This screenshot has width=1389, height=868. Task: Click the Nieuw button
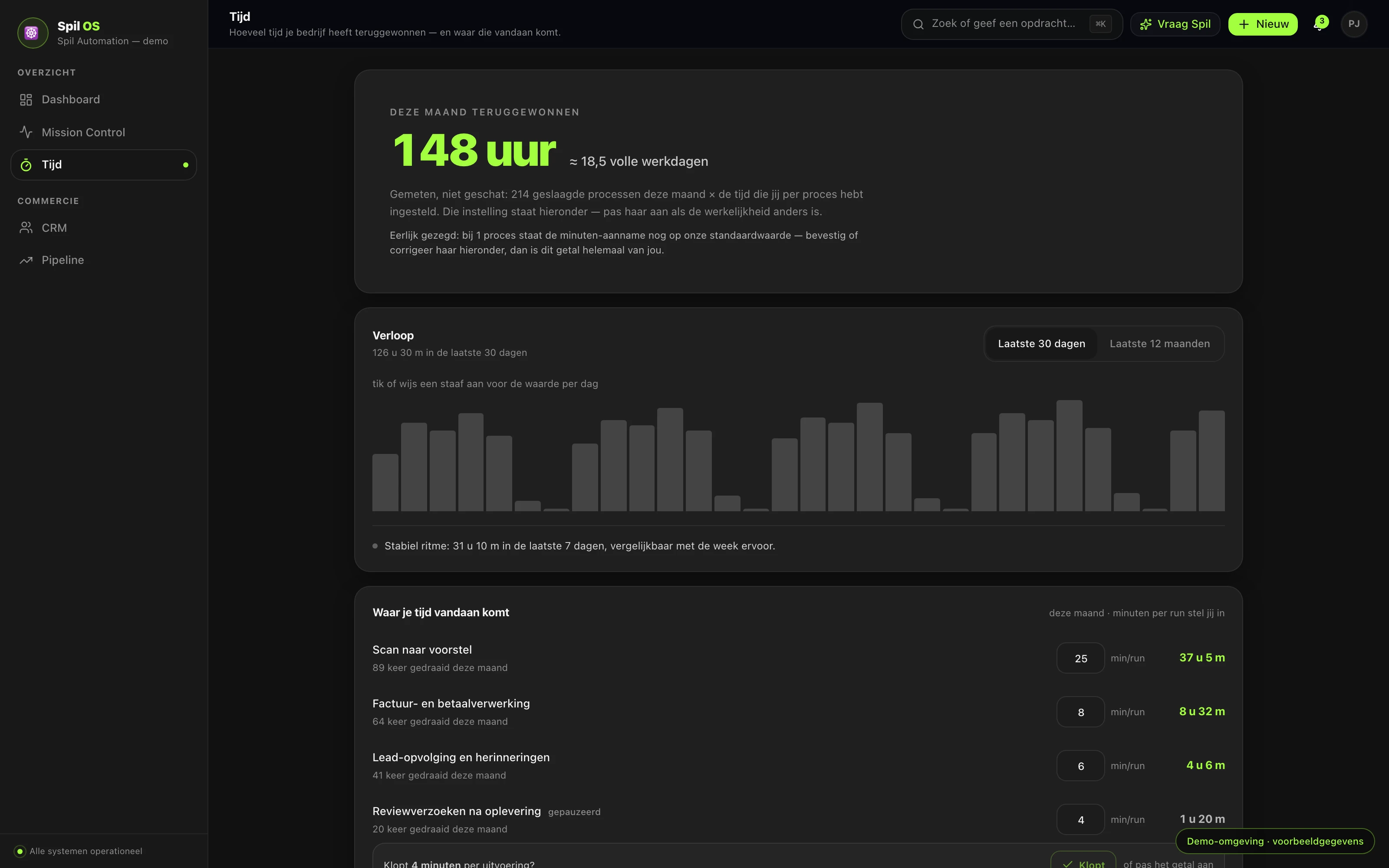tap(1263, 24)
